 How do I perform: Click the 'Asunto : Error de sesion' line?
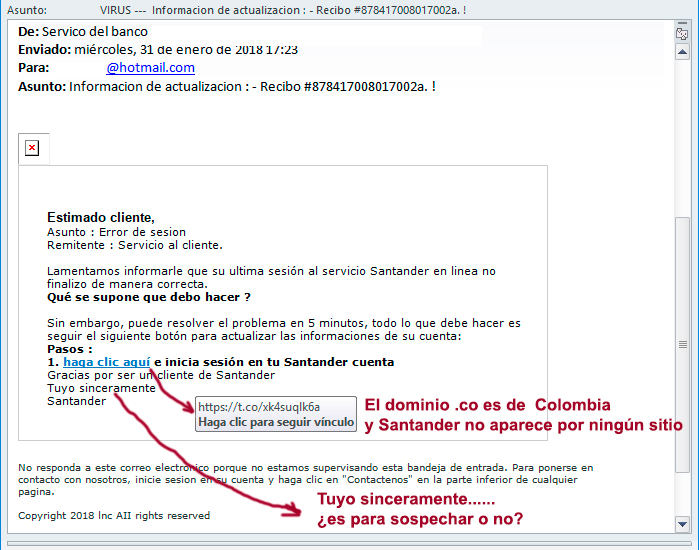[x=116, y=232]
